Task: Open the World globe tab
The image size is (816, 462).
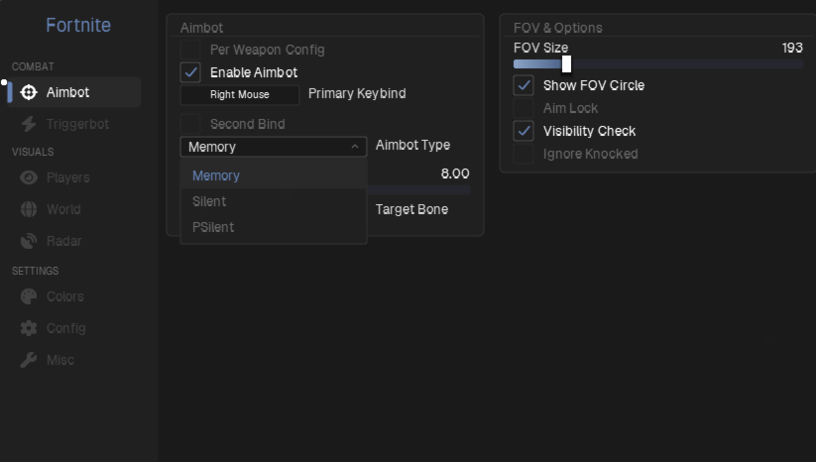Action: pyautogui.click(x=74, y=209)
